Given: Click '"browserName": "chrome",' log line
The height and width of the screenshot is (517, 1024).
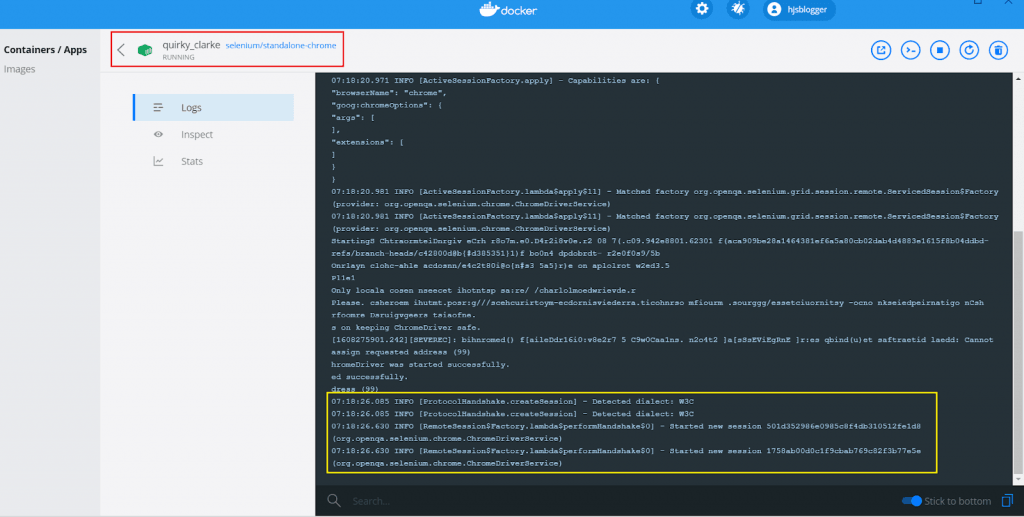Looking at the screenshot, I should pos(389,93).
